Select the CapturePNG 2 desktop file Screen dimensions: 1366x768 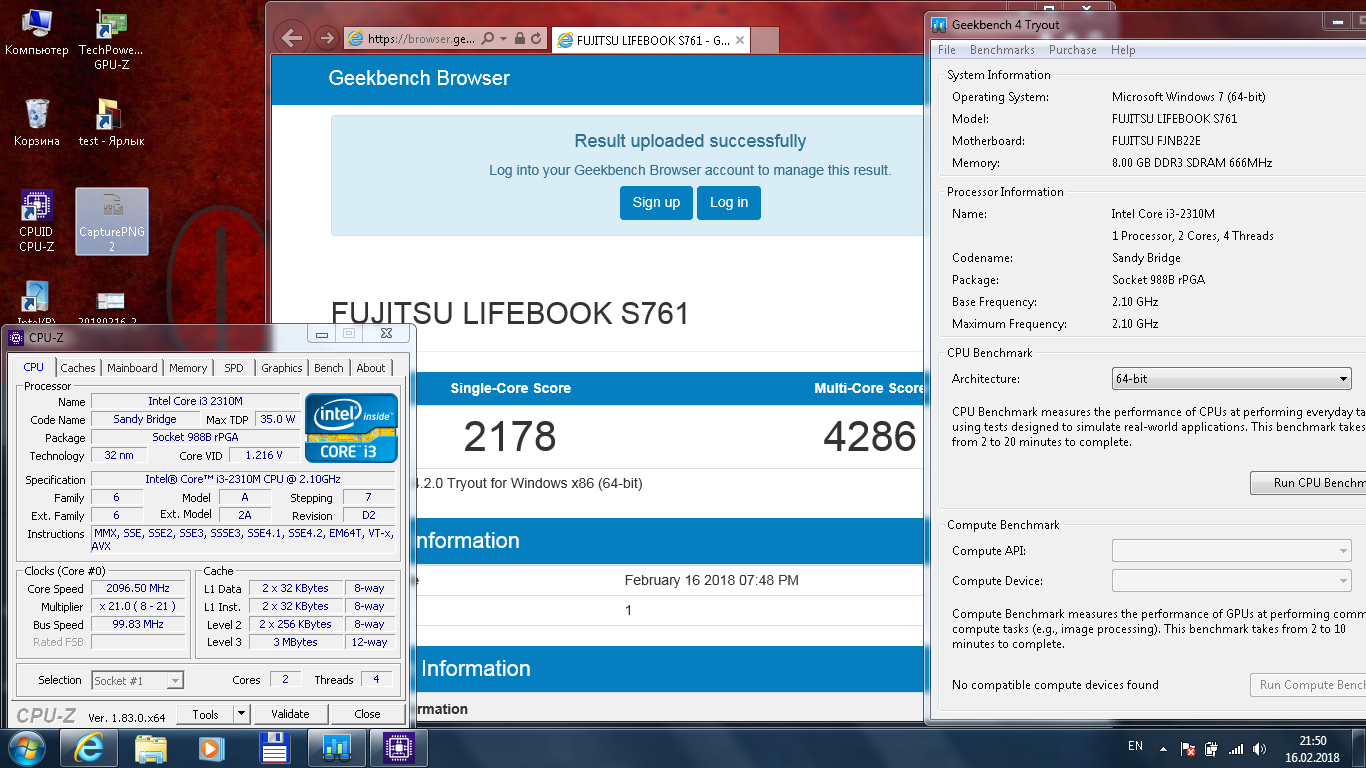point(112,221)
